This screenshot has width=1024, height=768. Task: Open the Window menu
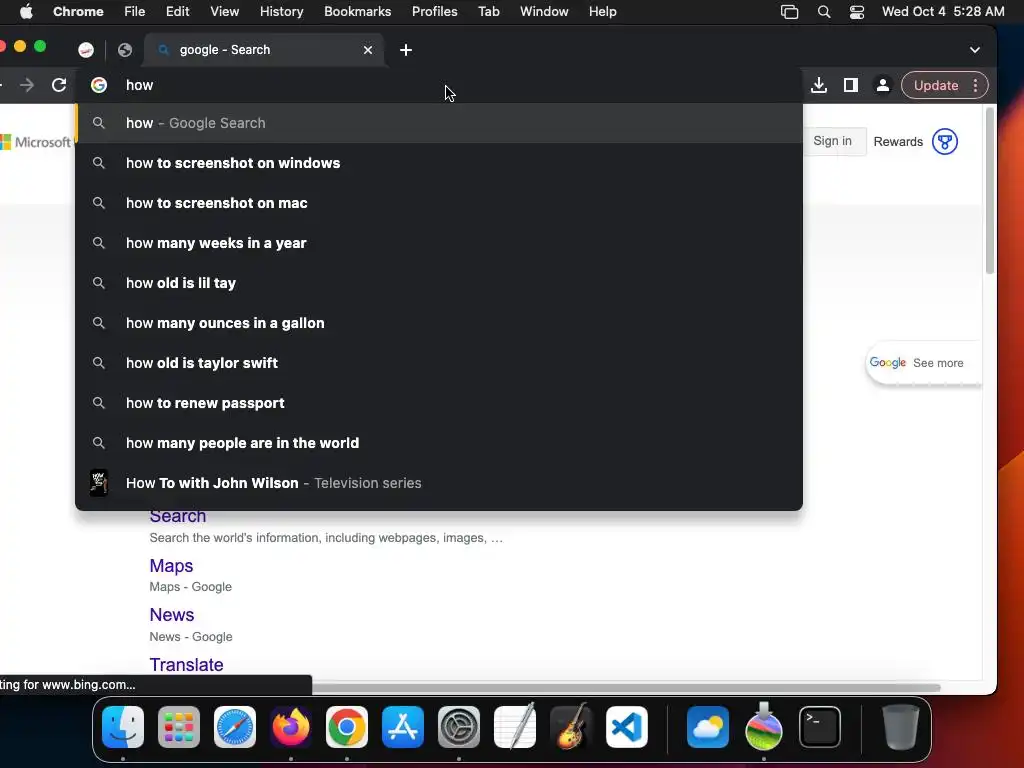tap(544, 12)
